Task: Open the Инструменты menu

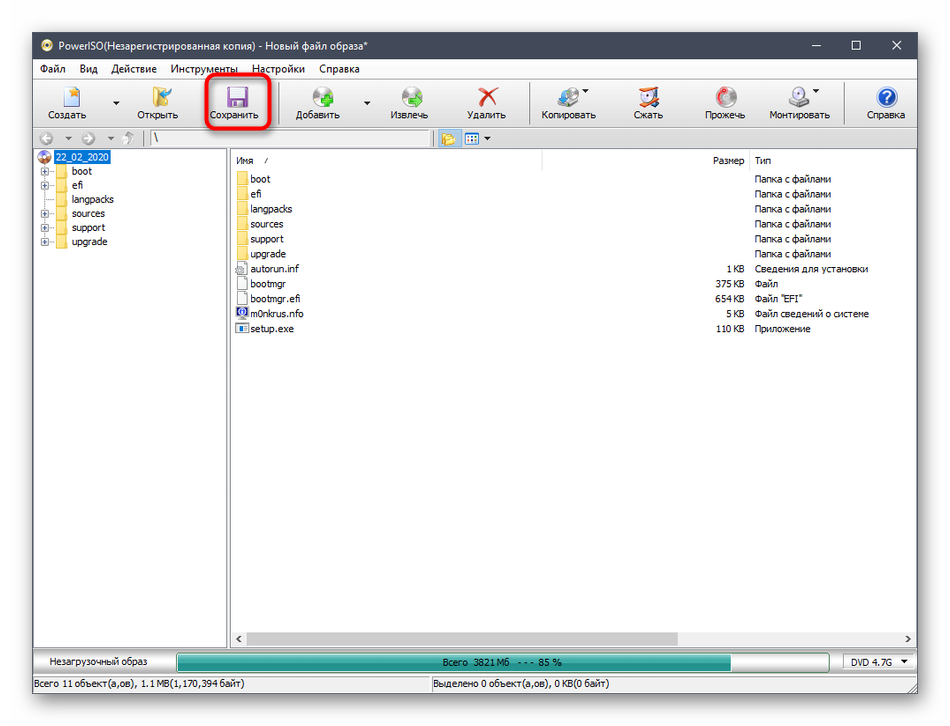Action: tap(204, 69)
